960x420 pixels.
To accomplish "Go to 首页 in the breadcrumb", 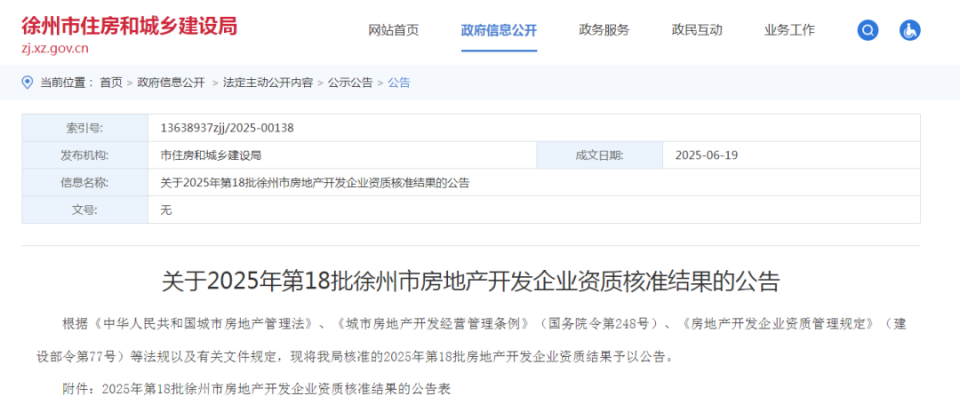I will click(111, 83).
